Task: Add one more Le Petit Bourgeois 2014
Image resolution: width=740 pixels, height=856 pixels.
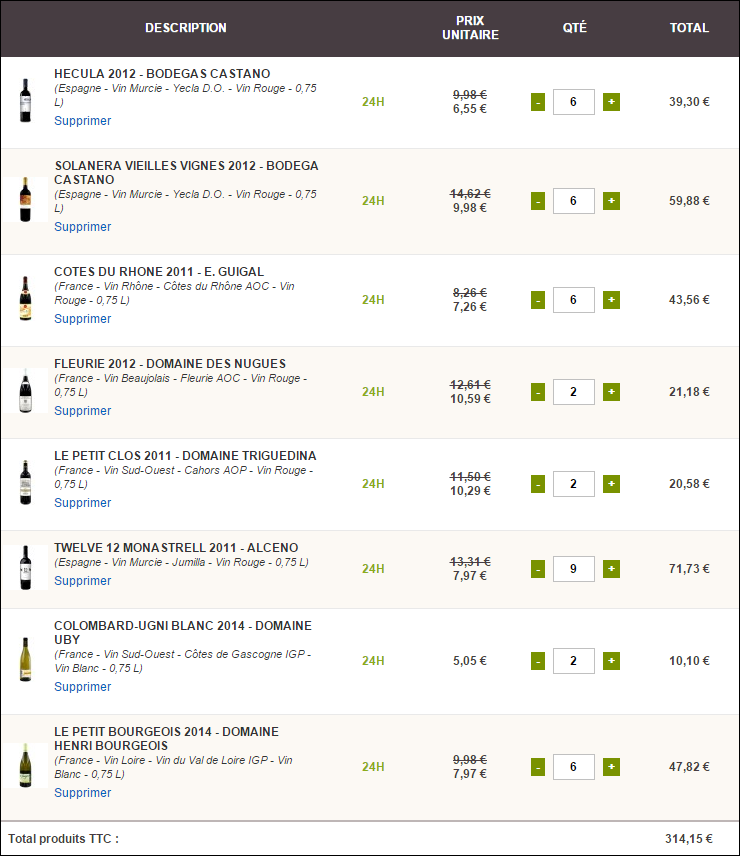Action: coord(611,767)
